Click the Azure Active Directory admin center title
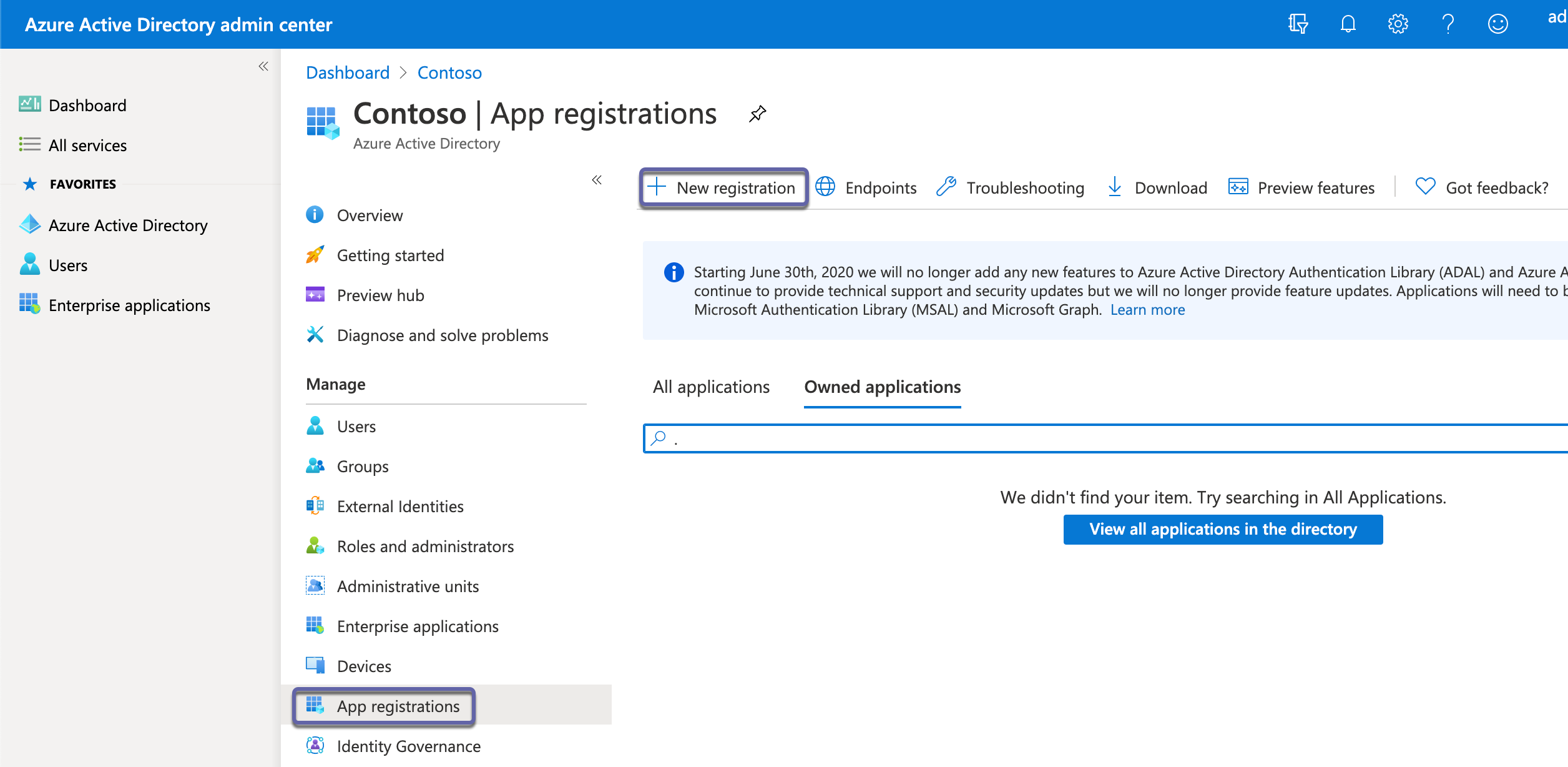Screen dimensions: 1568x767 click(x=179, y=24)
